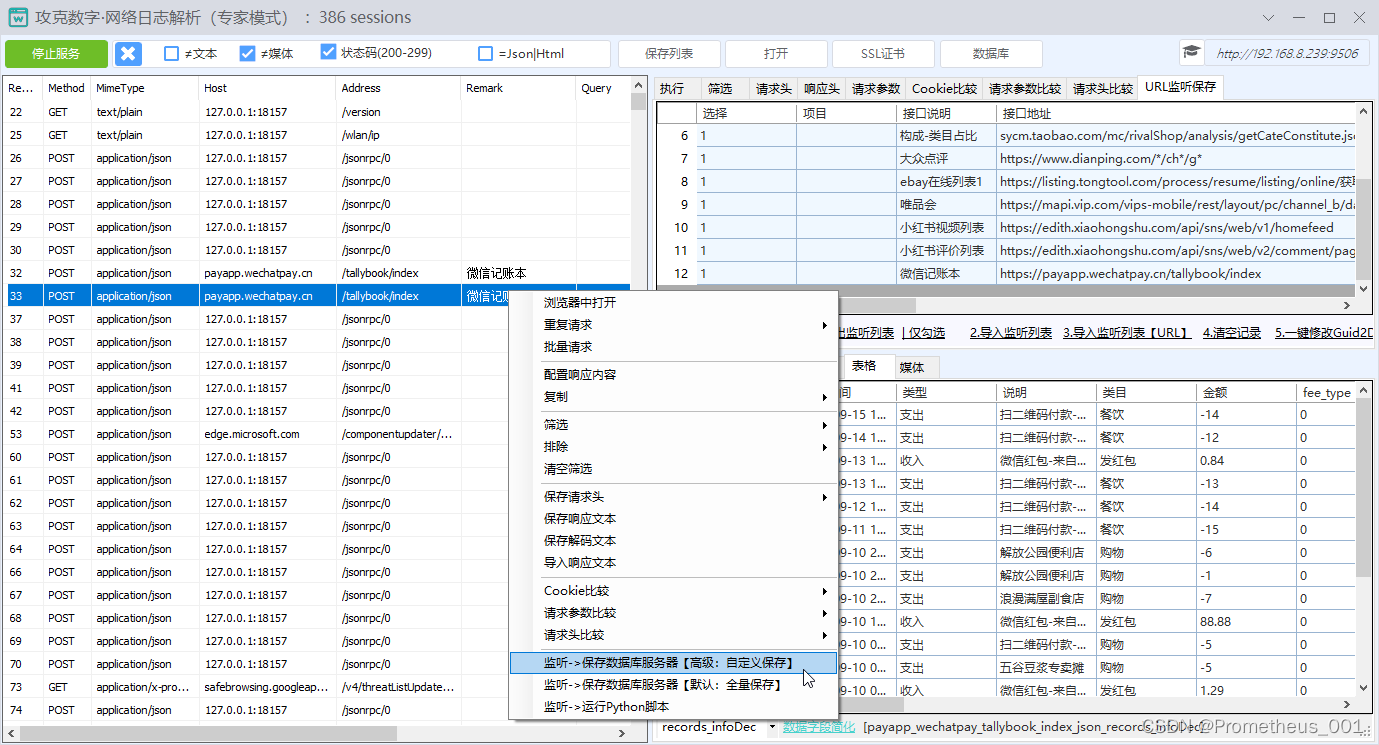
Task: Click the app logo in title bar
Action: (x=18, y=17)
